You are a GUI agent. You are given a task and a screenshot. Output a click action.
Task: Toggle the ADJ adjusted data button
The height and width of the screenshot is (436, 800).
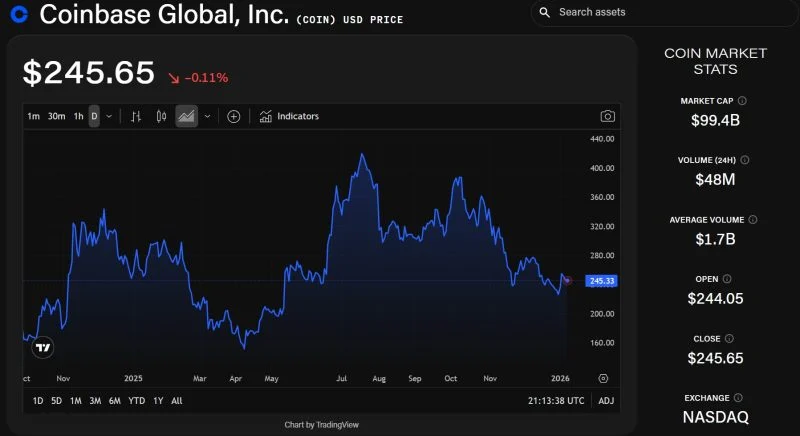606,401
